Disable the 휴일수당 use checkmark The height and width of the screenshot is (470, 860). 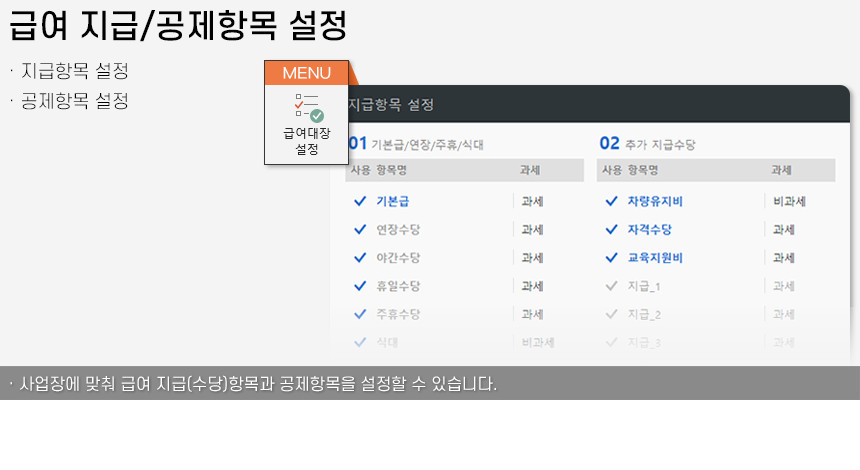click(x=360, y=286)
